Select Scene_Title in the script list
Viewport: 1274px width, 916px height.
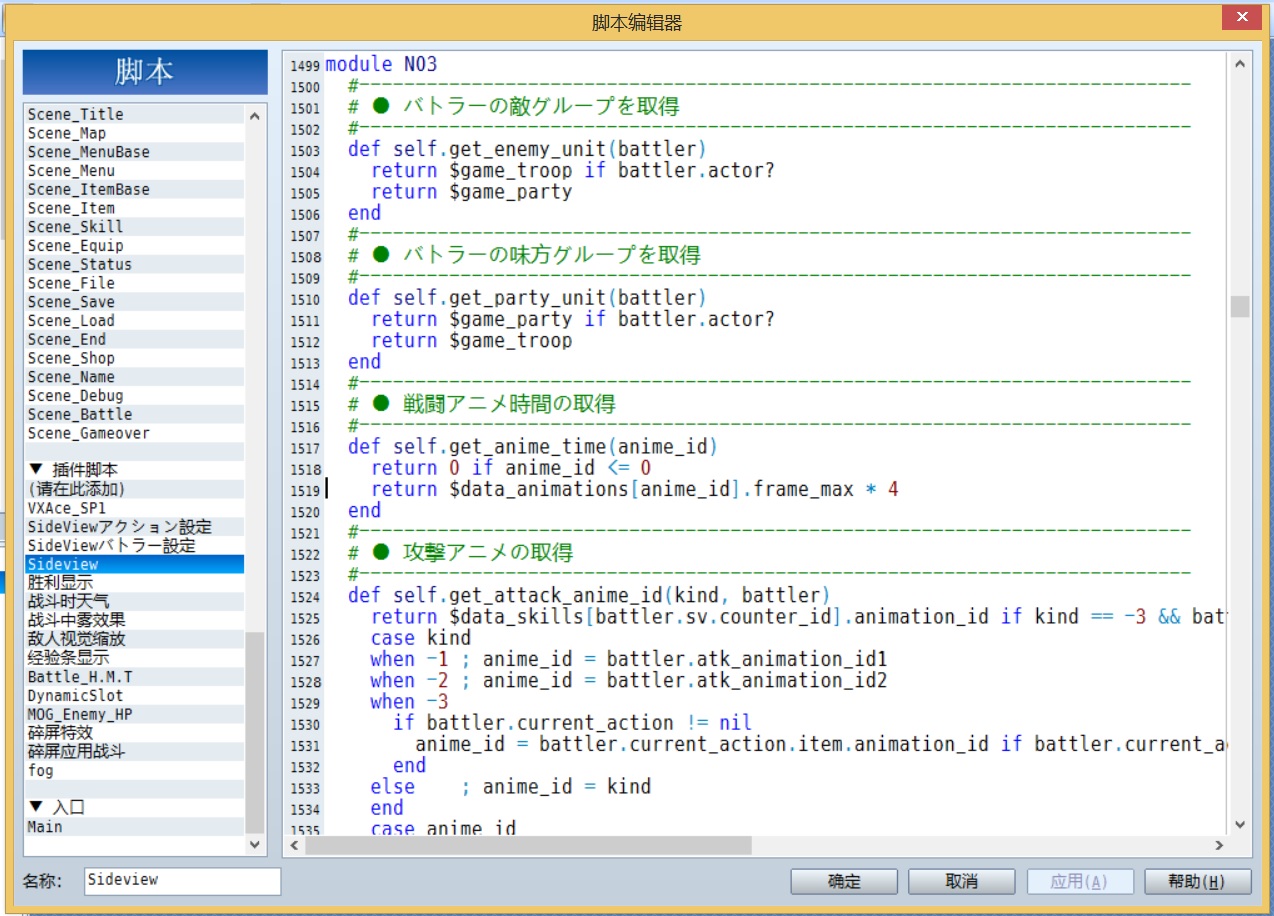point(134,115)
